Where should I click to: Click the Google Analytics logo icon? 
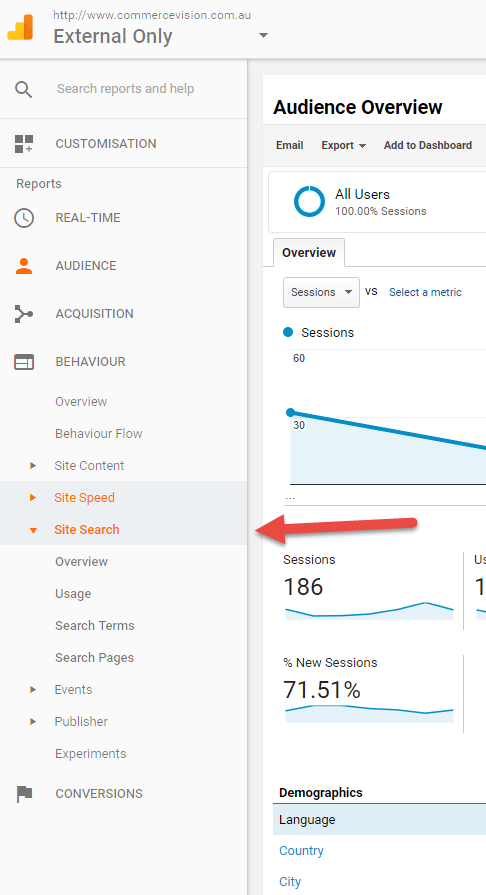tap(20, 27)
